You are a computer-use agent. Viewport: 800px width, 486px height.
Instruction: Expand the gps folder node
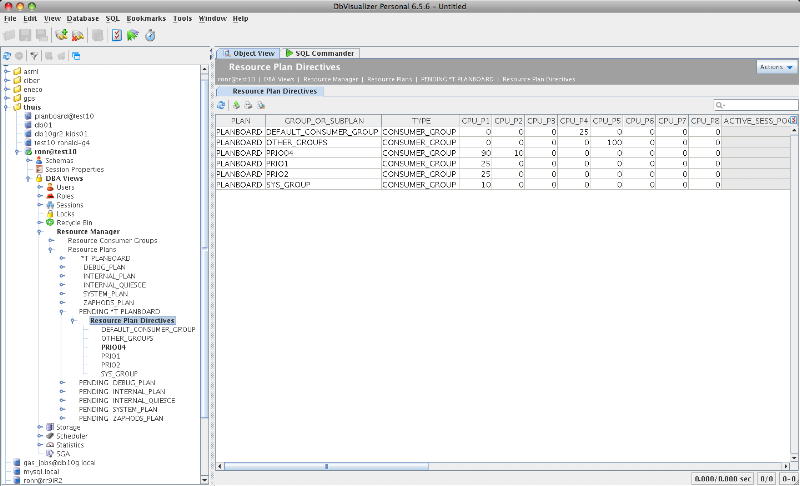[x=7, y=98]
